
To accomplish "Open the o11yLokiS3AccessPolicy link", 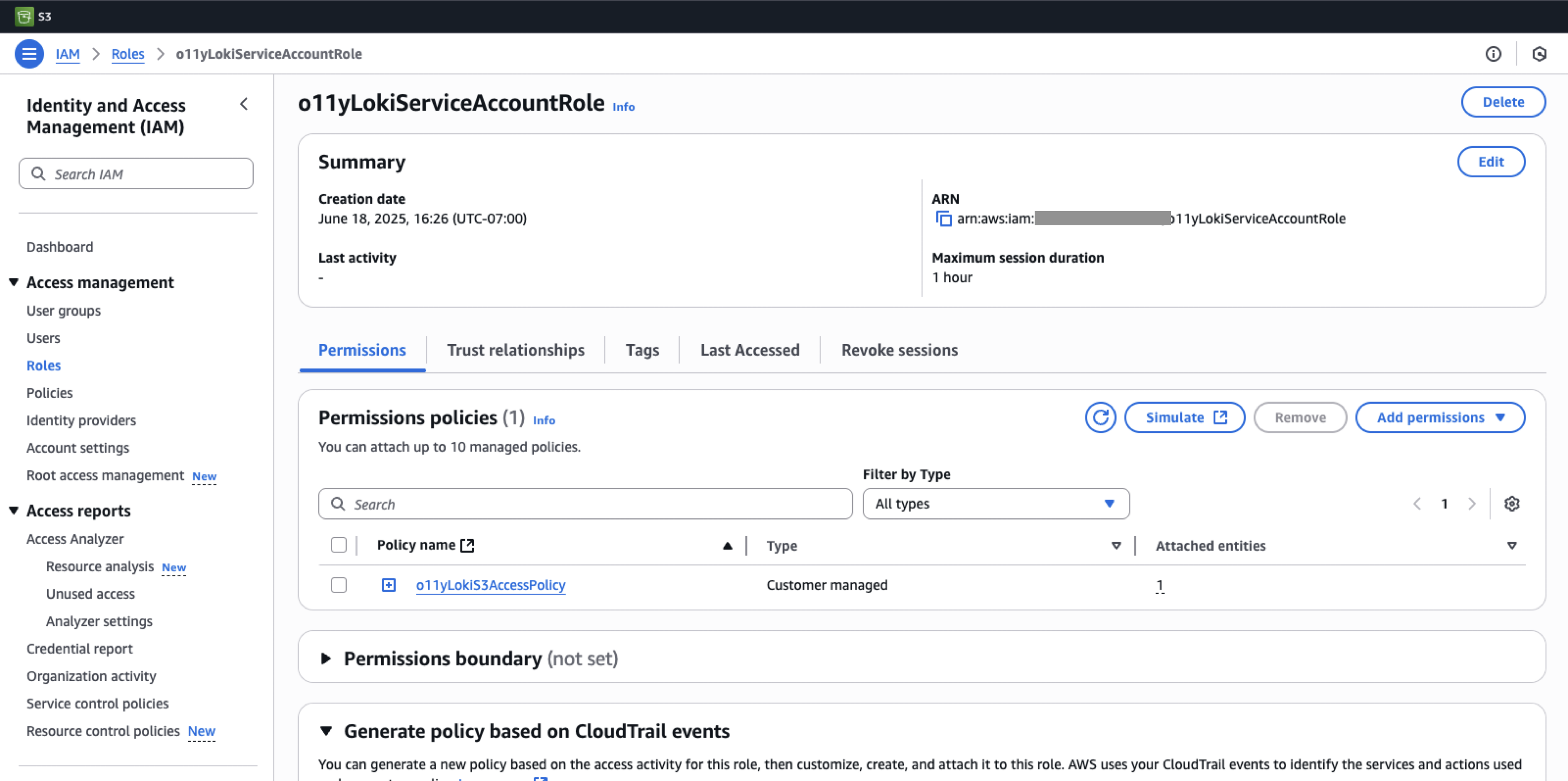I will (x=491, y=585).
